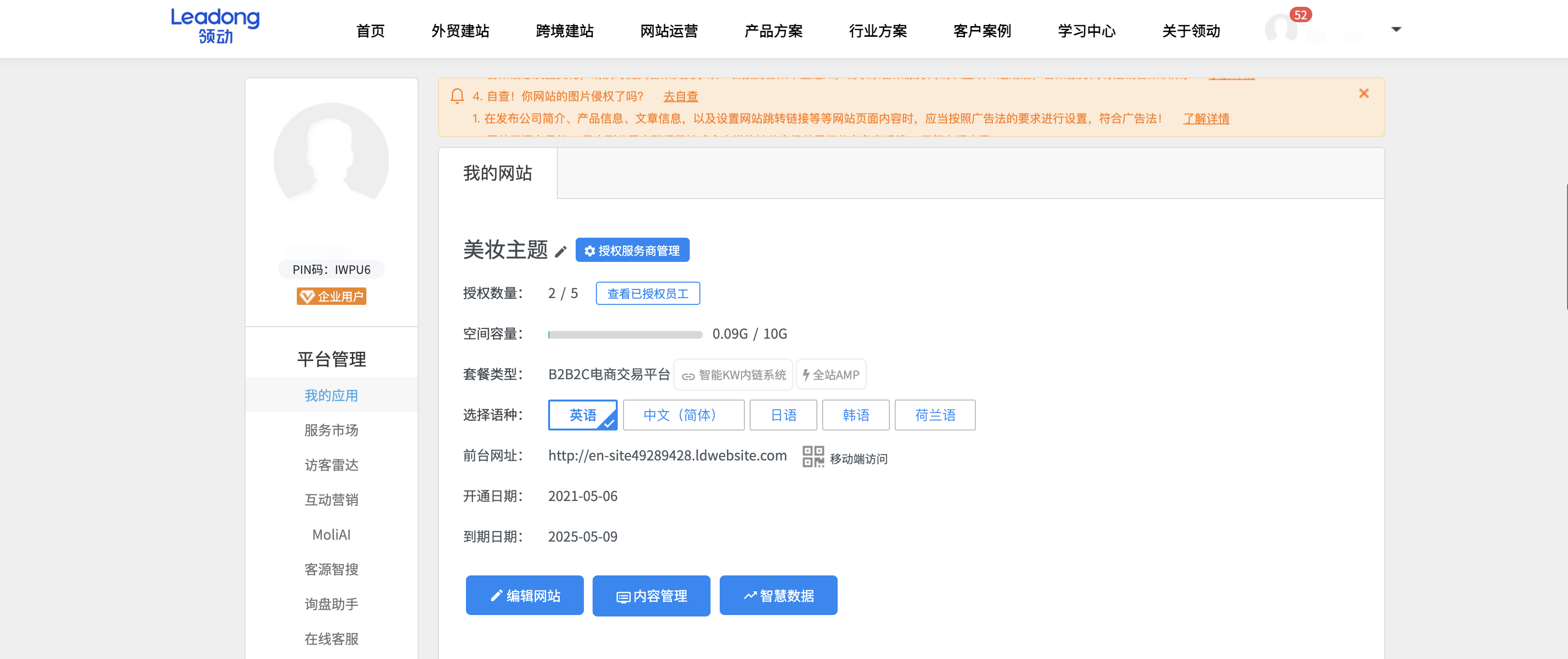Open 授权服务商管理 settings button
Viewport: 1568px width, 659px height.
click(x=632, y=250)
